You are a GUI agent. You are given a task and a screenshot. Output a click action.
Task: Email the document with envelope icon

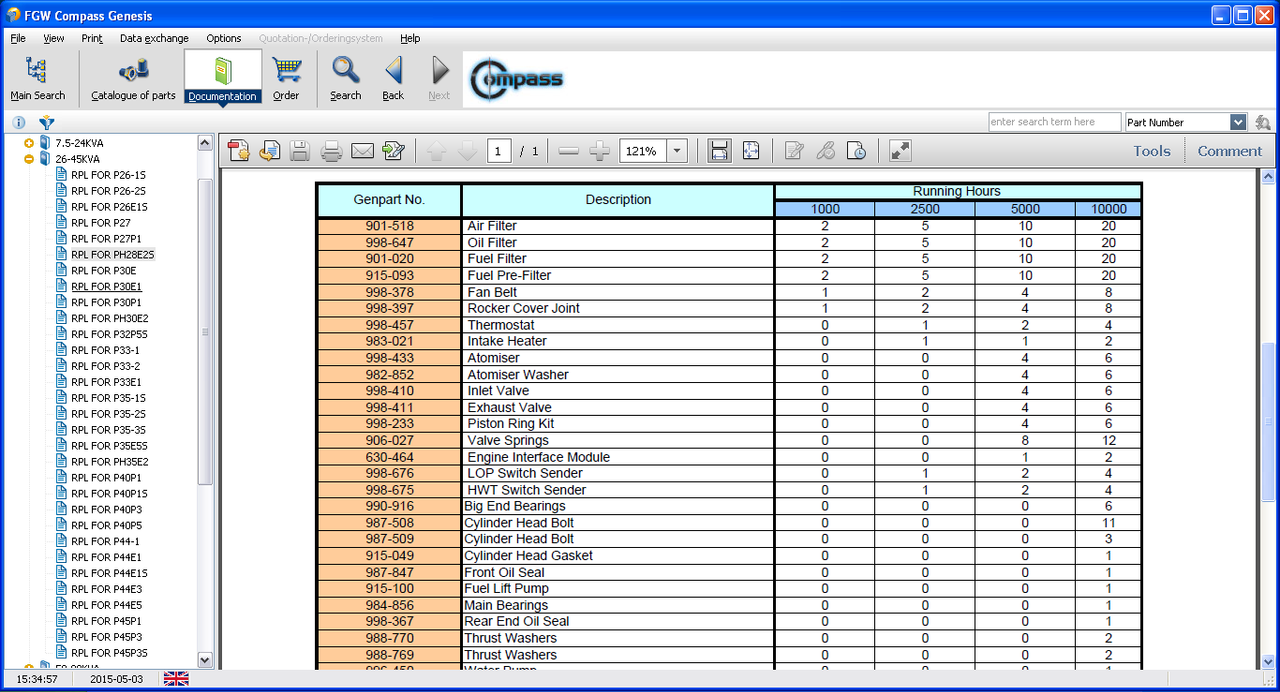pos(362,151)
